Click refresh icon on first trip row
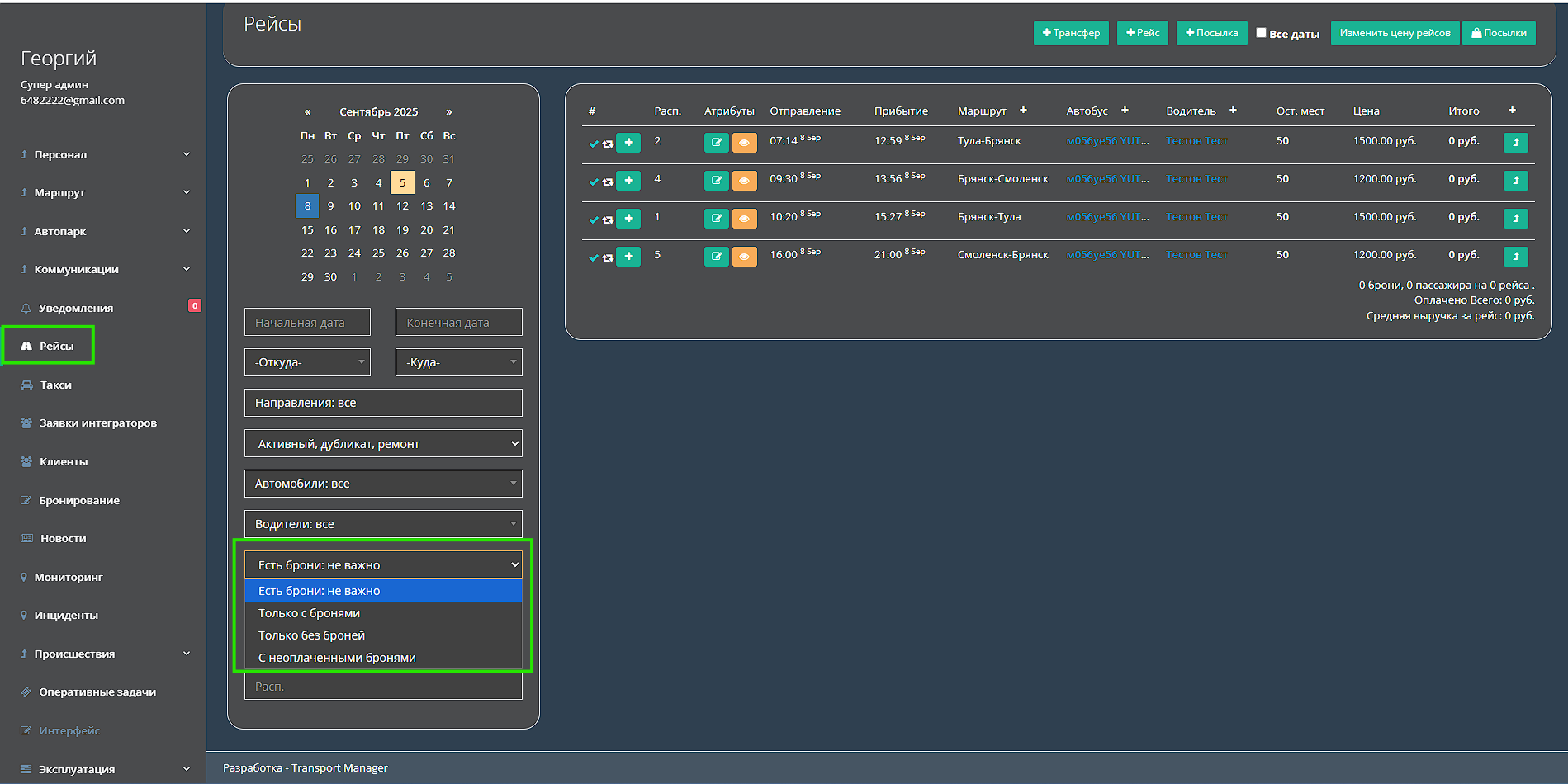Screen dimensions: 1568x784 [x=609, y=144]
